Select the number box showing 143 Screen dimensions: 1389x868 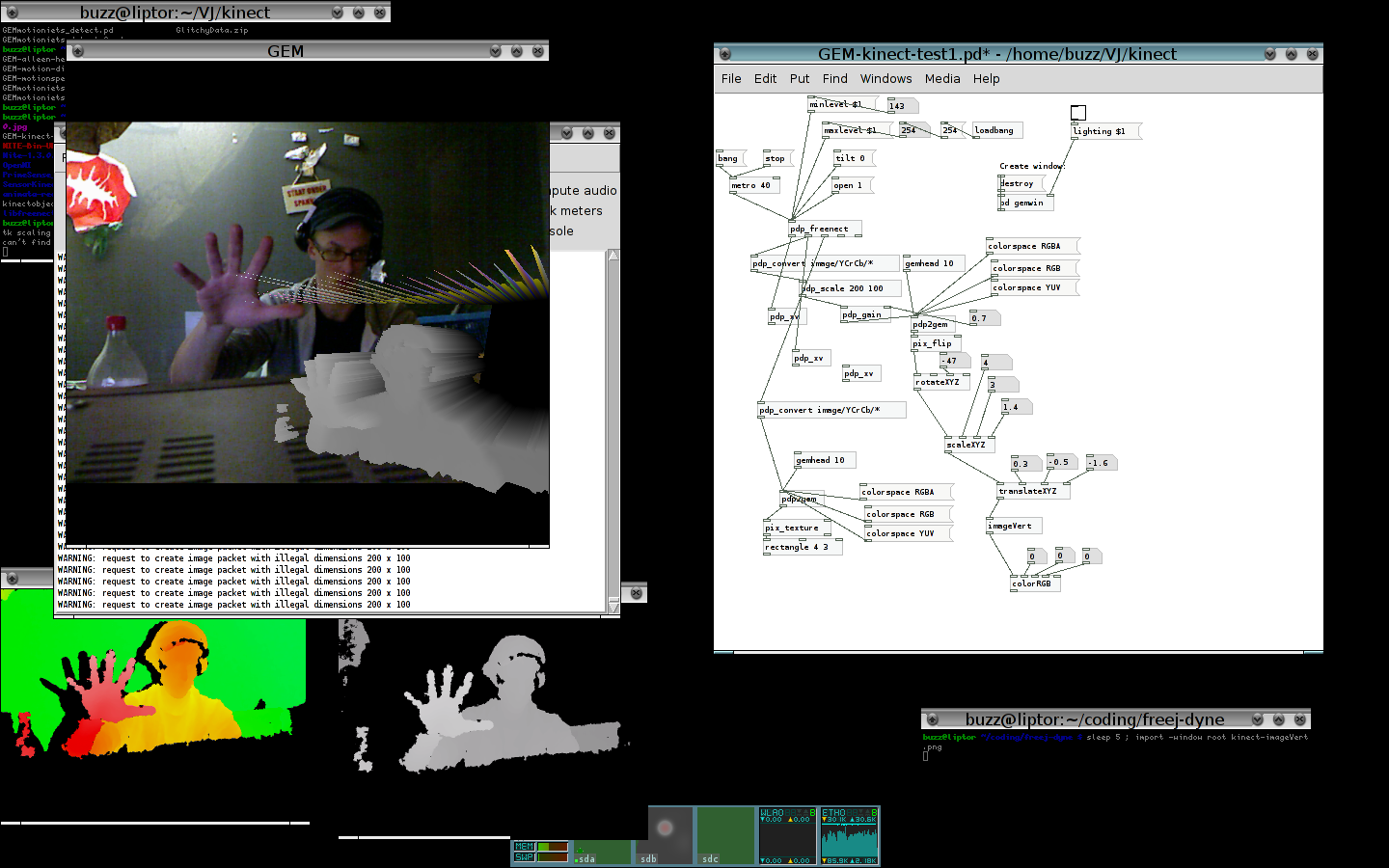click(903, 106)
